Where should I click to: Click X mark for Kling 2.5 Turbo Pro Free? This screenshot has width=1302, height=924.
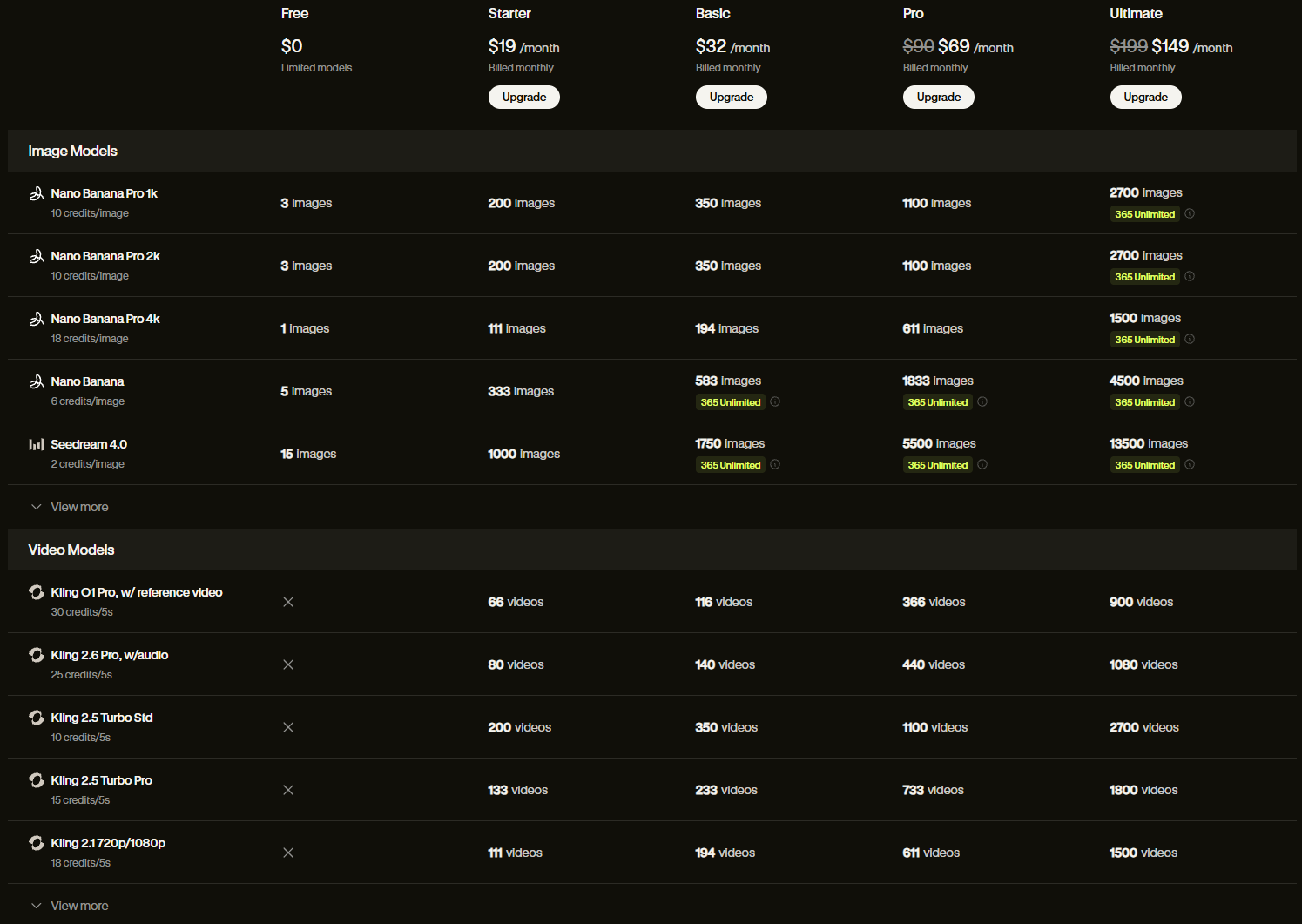click(x=288, y=790)
